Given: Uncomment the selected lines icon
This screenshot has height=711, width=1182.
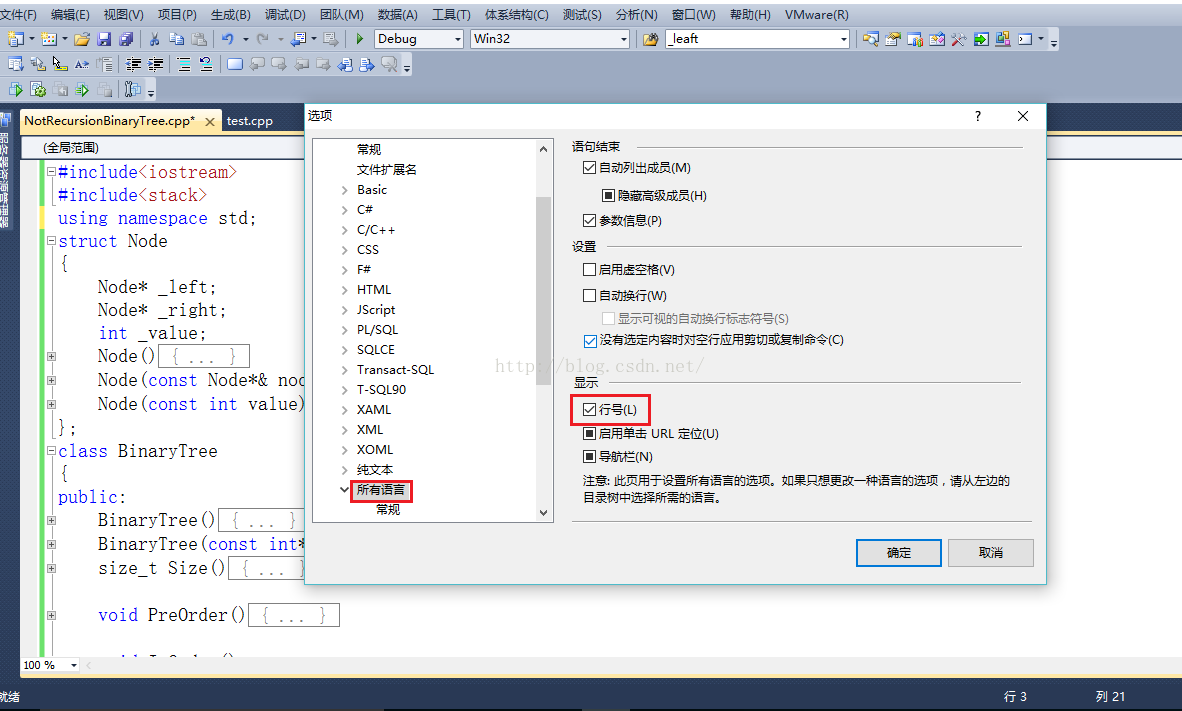Looking at the screenshot, I should coord(206,65).
